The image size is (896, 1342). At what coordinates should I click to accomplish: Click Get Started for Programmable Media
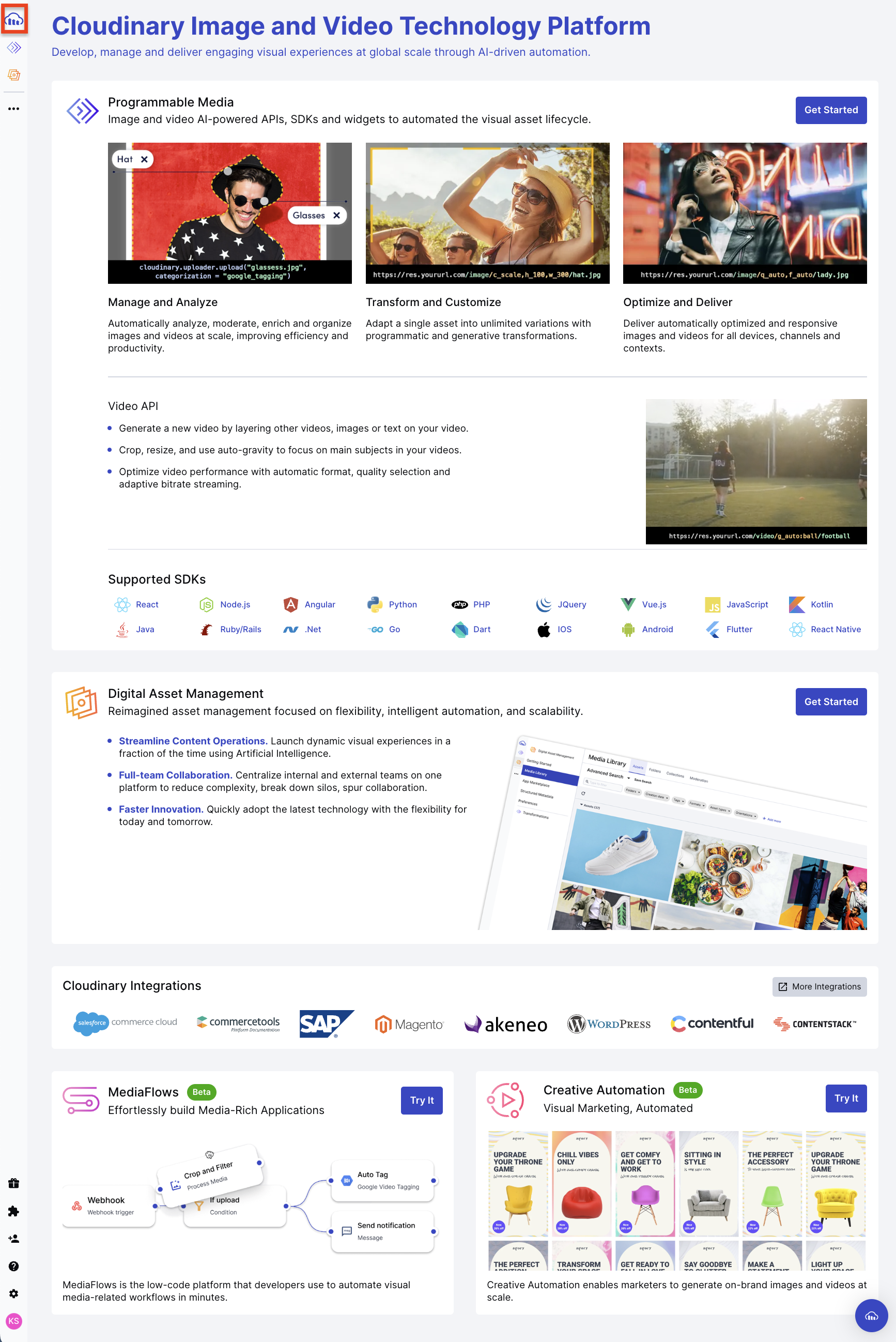pyautogui.click(x=830, y=110)
